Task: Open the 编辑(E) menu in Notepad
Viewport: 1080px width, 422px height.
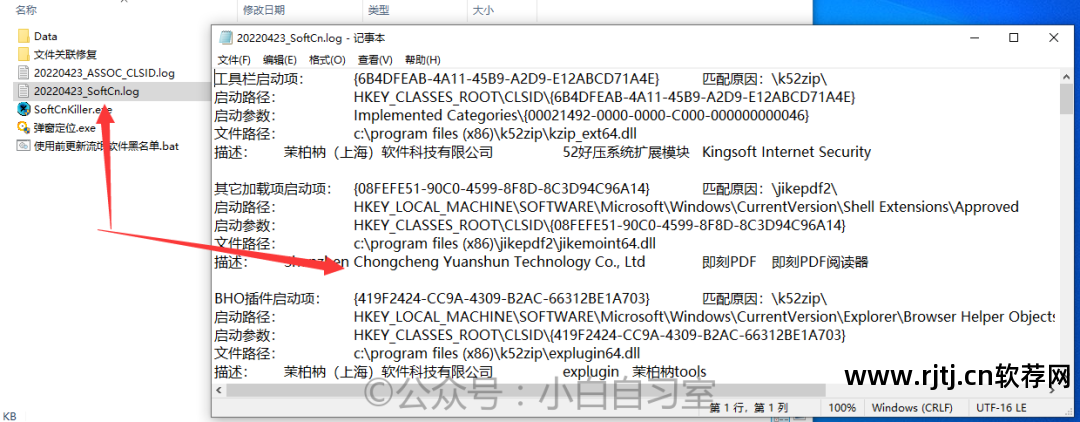Action: [280, 60]
